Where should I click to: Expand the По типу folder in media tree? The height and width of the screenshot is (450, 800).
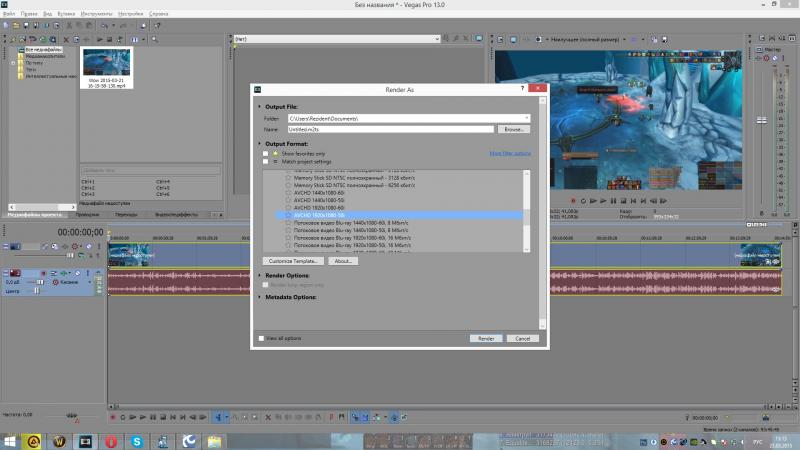14,63
